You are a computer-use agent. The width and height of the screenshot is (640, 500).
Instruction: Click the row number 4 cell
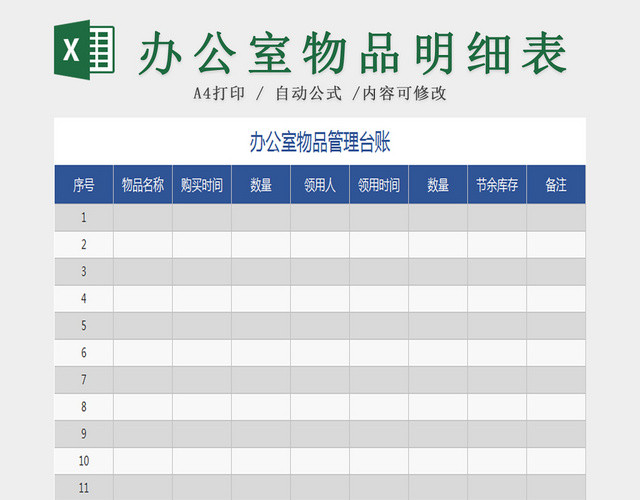(x=84, y=299)
